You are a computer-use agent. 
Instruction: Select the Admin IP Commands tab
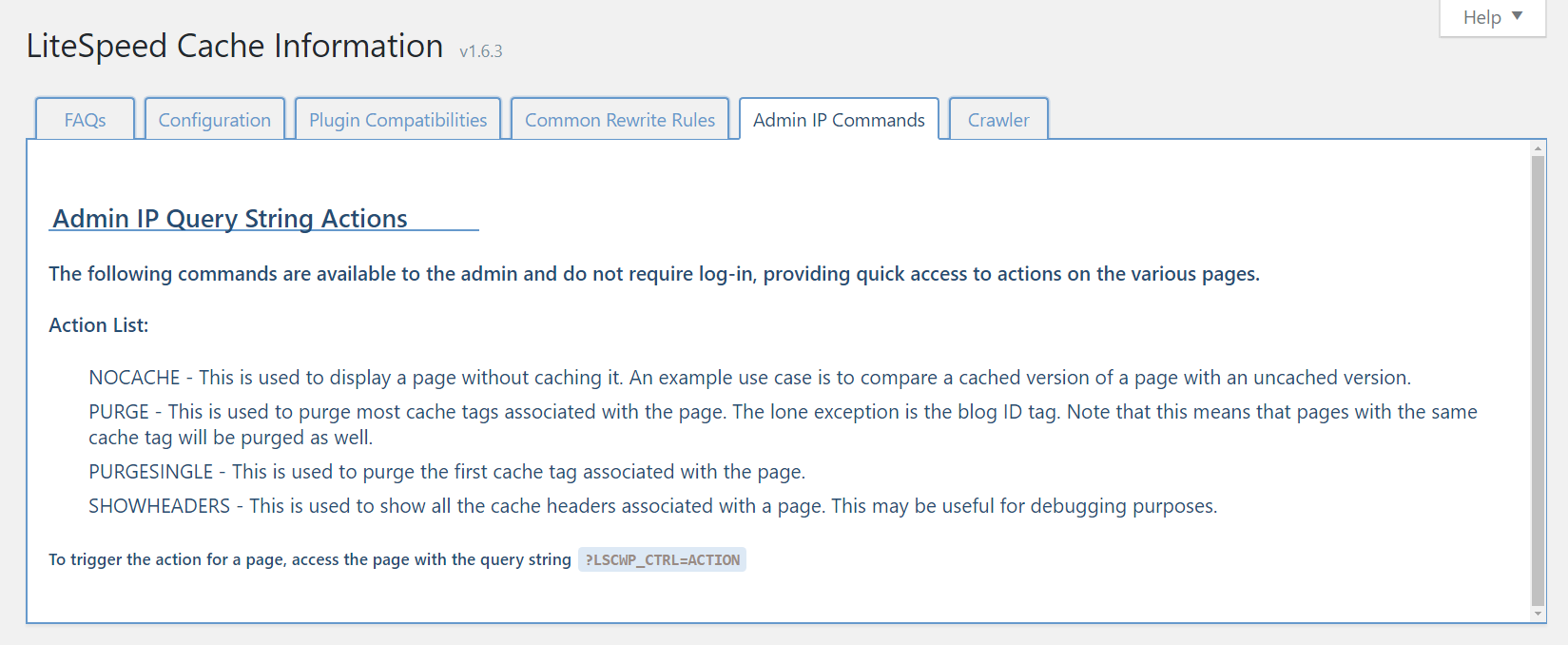point(839,119)
